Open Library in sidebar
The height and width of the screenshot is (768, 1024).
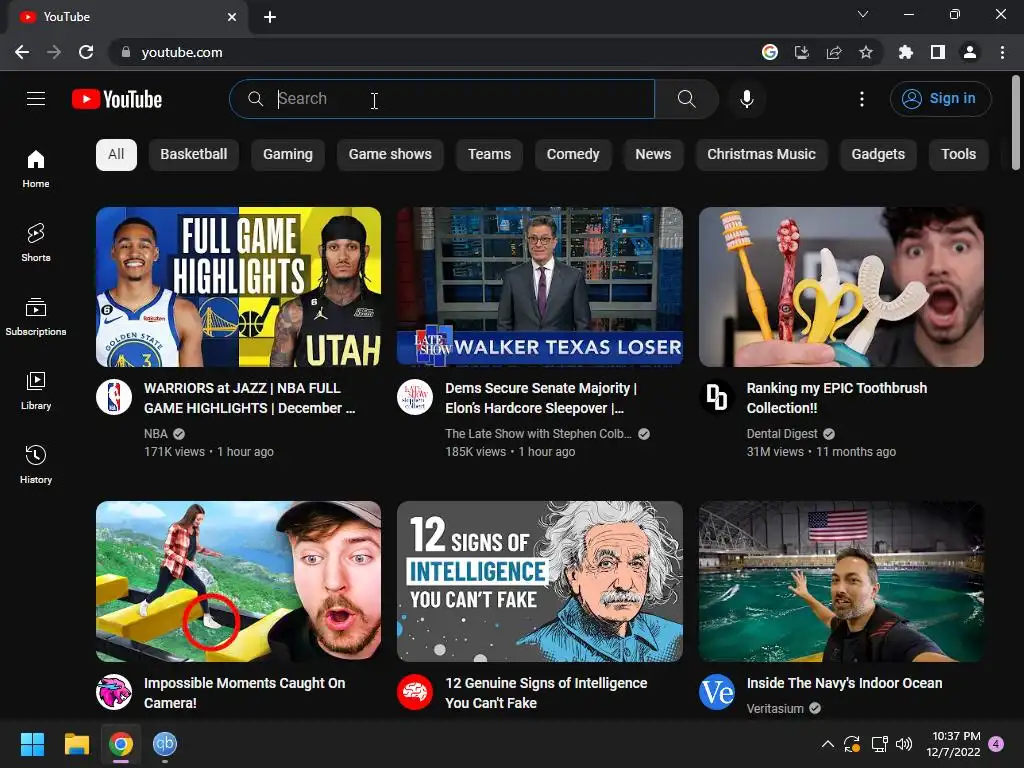[36, 391]
